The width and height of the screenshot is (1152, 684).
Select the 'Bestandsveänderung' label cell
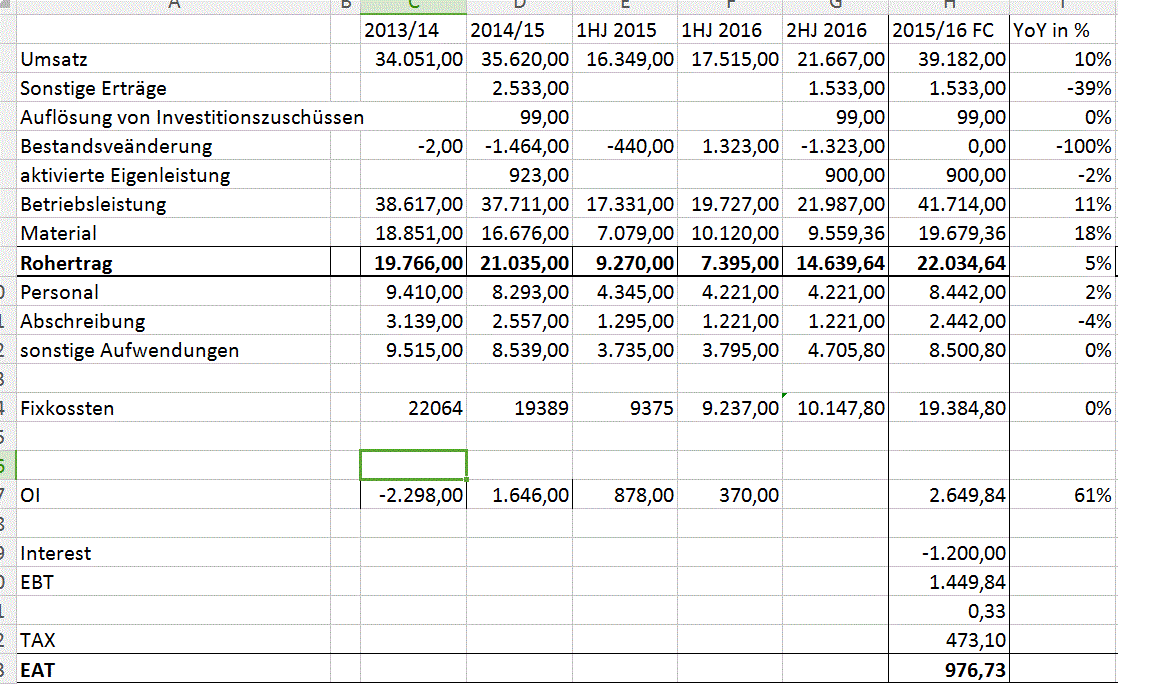point(173,146)
